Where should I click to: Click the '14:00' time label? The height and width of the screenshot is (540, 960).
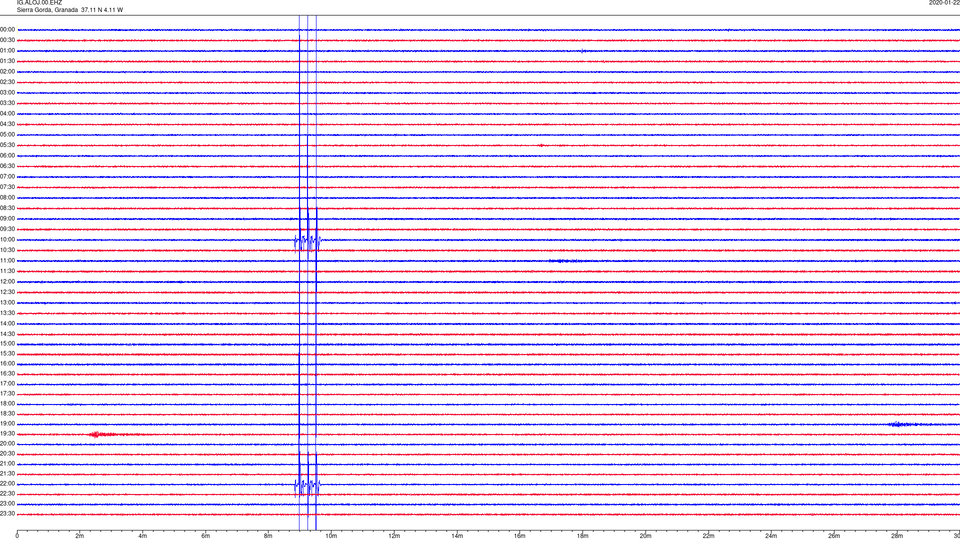click(x=8, y=323)
